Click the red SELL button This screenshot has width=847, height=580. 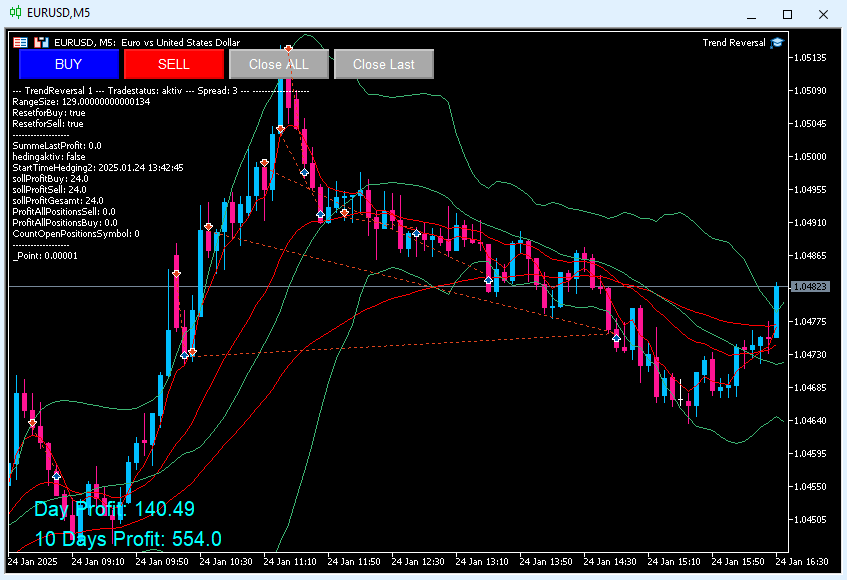click(x=174, y=64)
